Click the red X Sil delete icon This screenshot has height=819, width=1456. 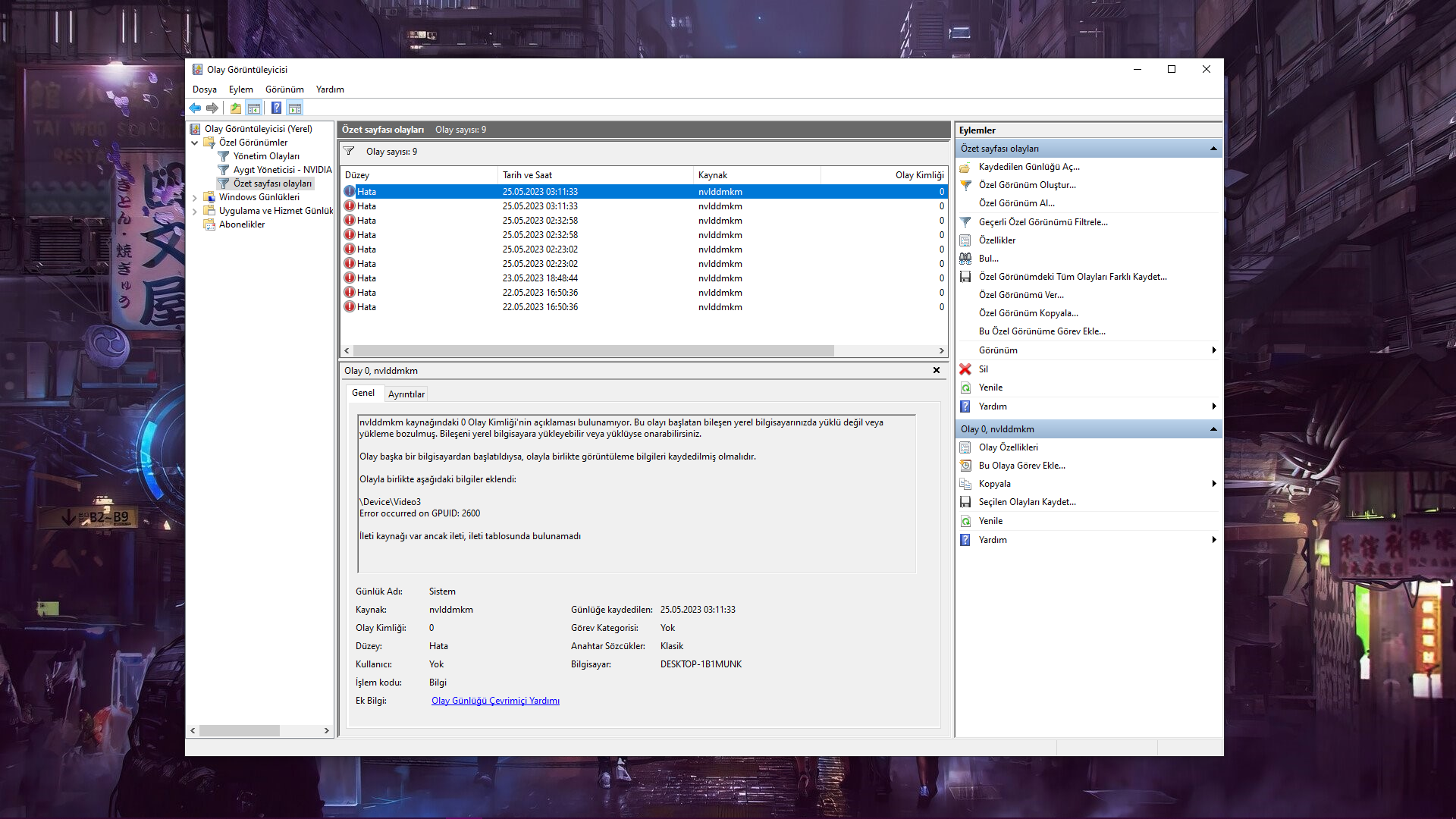(965, 369)
